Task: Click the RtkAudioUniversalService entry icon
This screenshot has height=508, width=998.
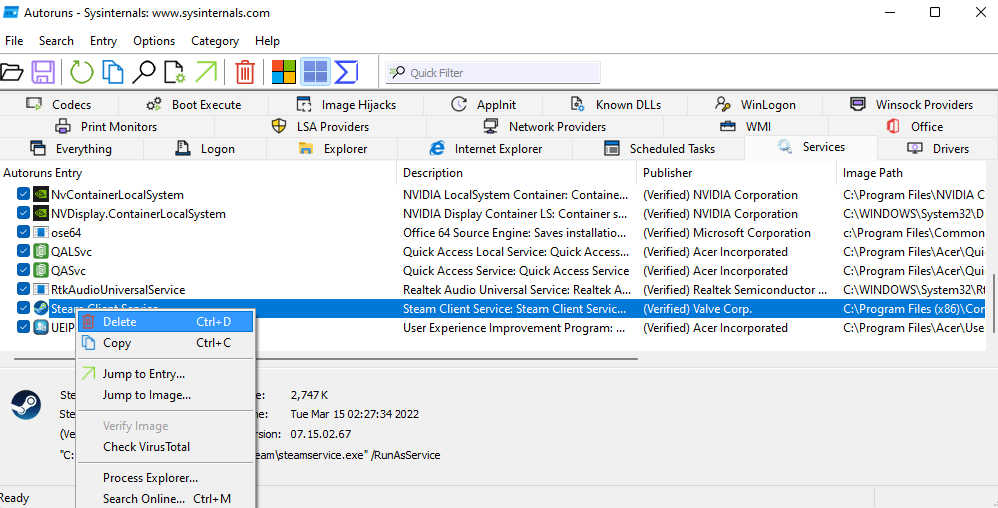Action: pyautogui.click(x=41, y=290)
